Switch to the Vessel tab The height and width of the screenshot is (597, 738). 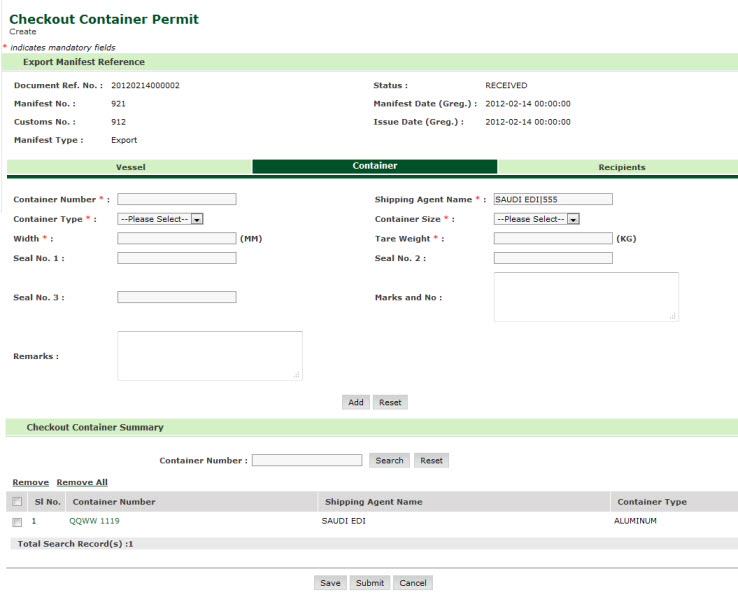[130, 167]
